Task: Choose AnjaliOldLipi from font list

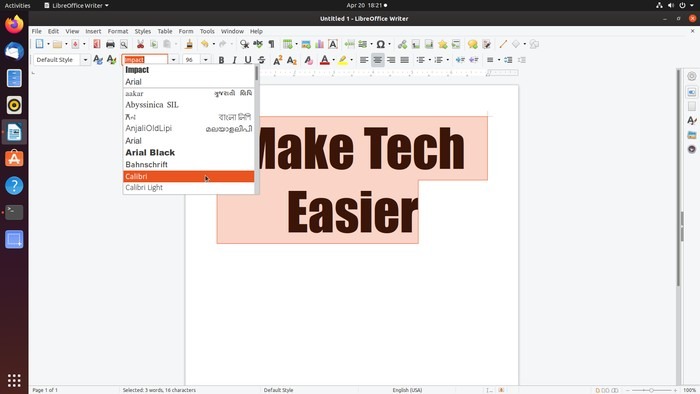Action: coord(188,129)
